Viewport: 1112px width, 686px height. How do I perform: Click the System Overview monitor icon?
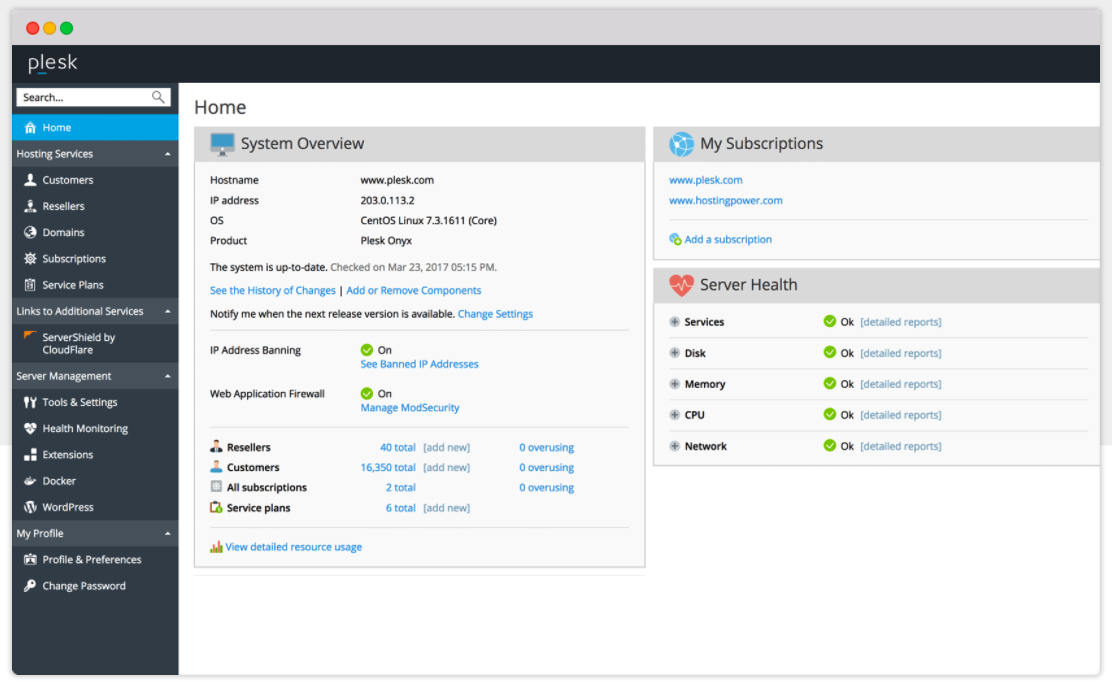click(x=222, y=144)
